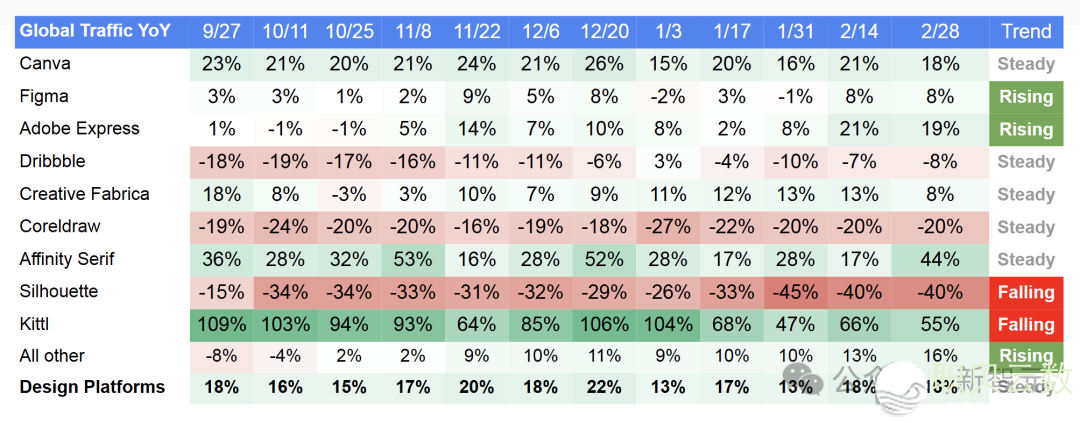
Task: Click the Steady trend label for Canva
Action: pyautogui.click(x=1026, y=64)
